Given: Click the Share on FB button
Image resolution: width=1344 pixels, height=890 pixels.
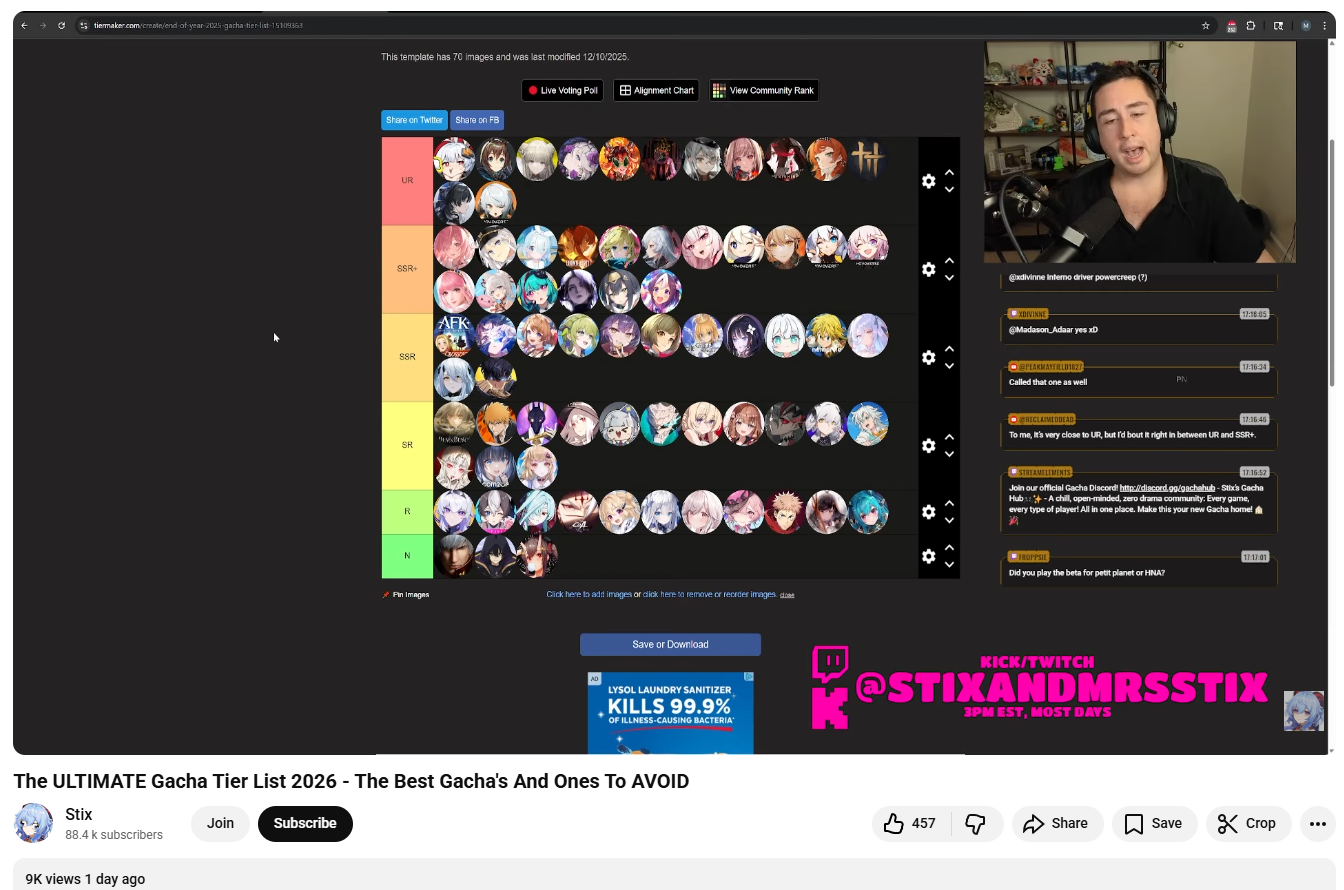Looking at the screenshot, I should (x=477, y=120).
